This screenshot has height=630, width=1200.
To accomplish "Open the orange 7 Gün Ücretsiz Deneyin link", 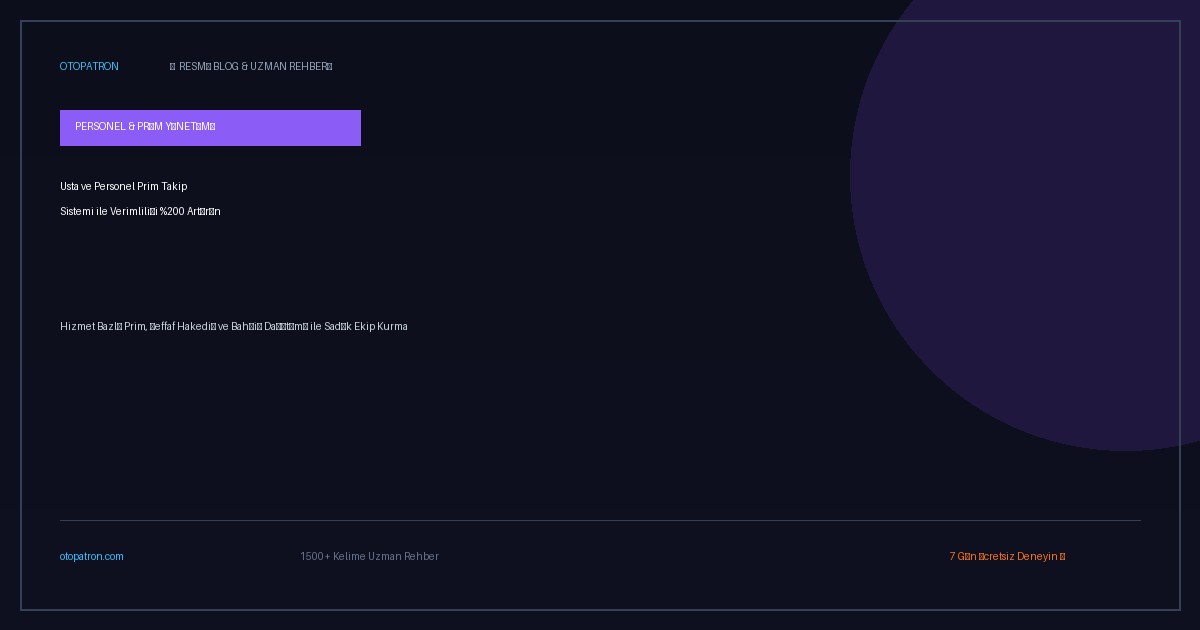I will (1007, 557).
